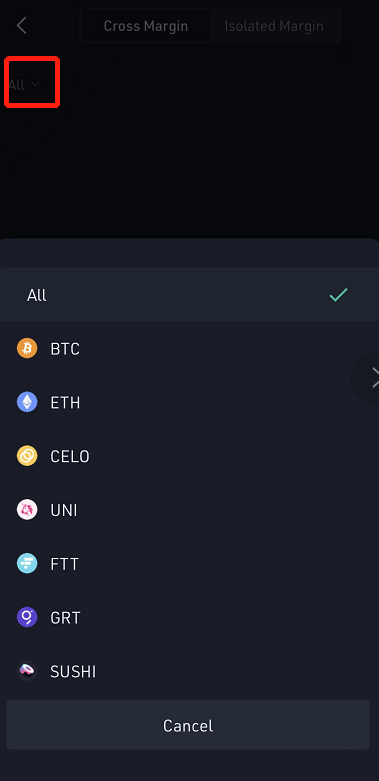Switch to the Isolated Margin tab
The width and height of the screenshot is (379, 781).
pyautogui.click(x=274, y=26)
